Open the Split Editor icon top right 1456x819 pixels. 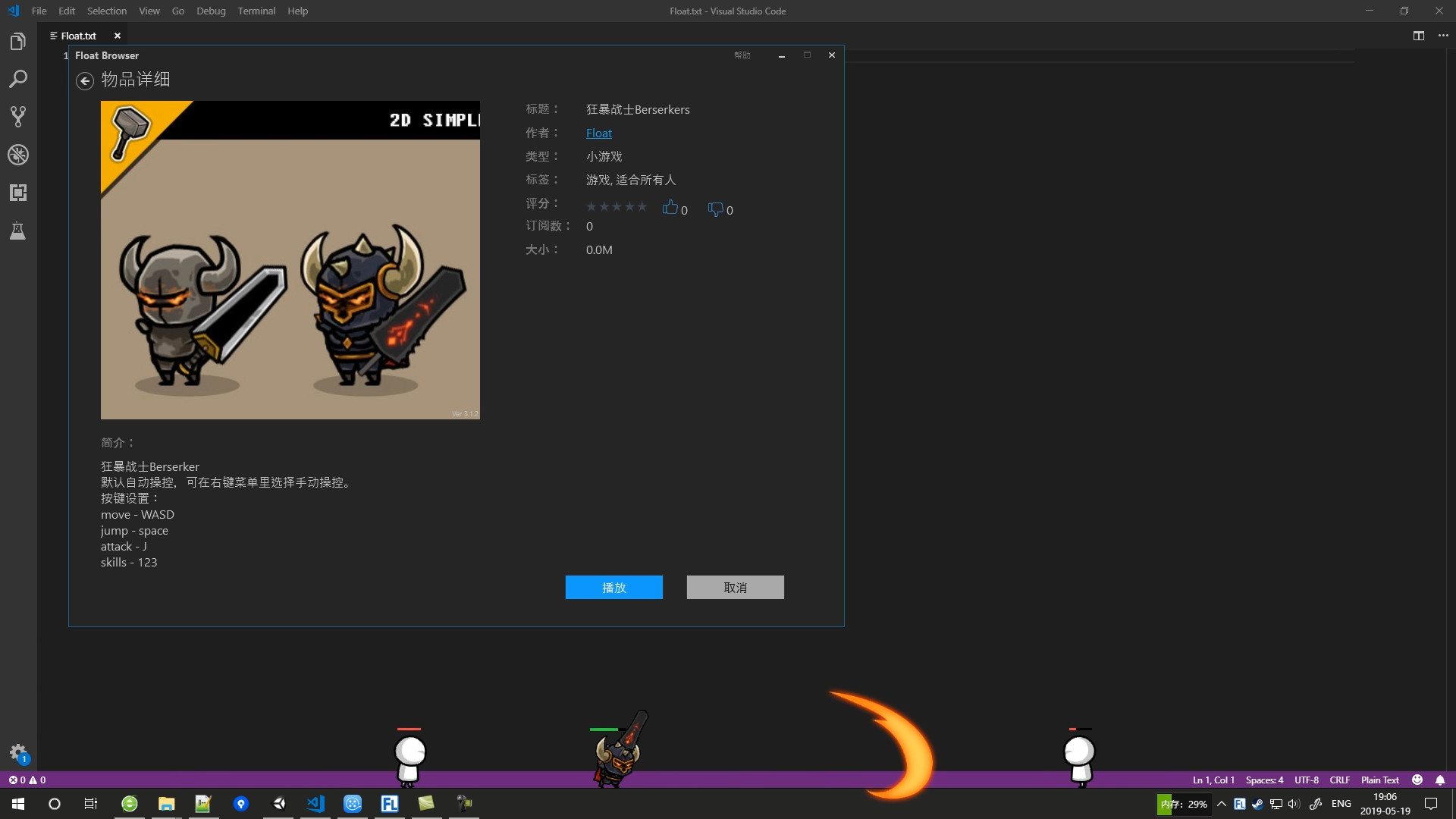coord(1418,36)
